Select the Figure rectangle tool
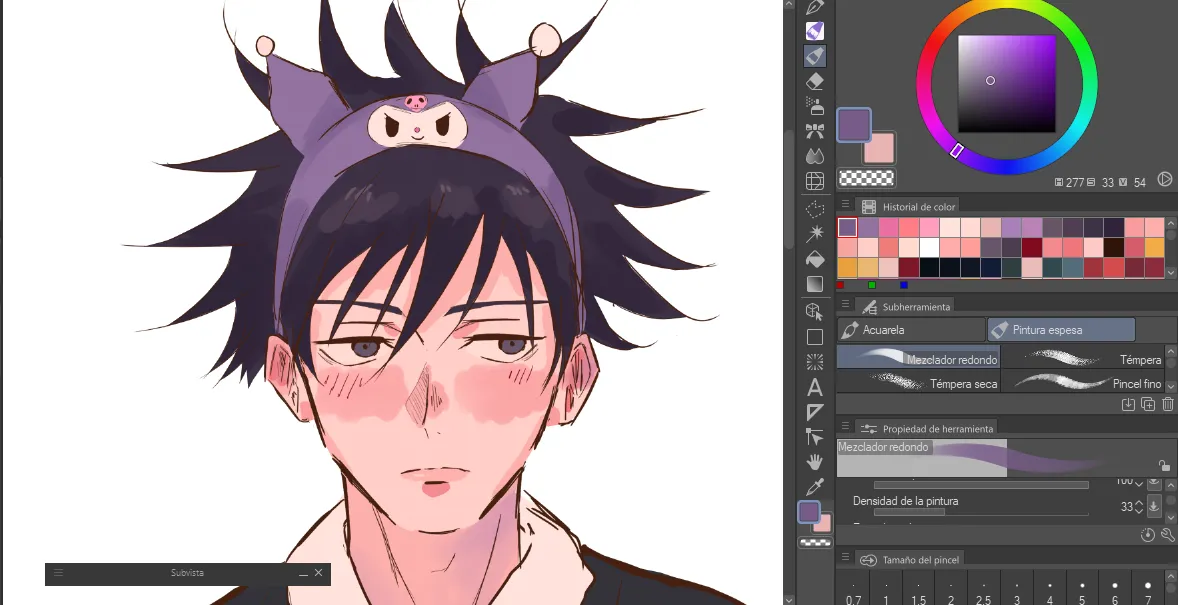1178x605 pixels. pos(814,337)
